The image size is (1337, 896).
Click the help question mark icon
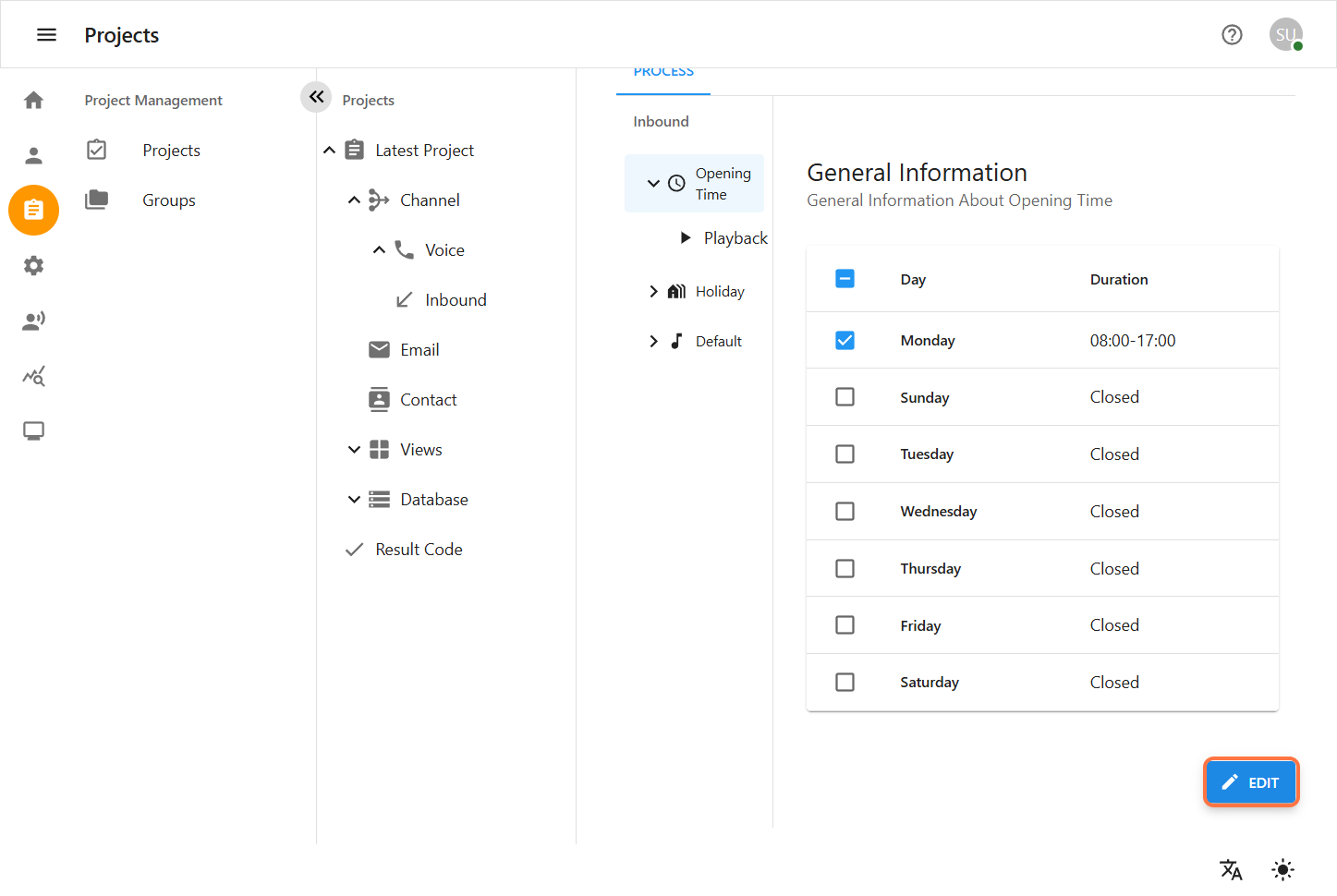click(1232, 35)
